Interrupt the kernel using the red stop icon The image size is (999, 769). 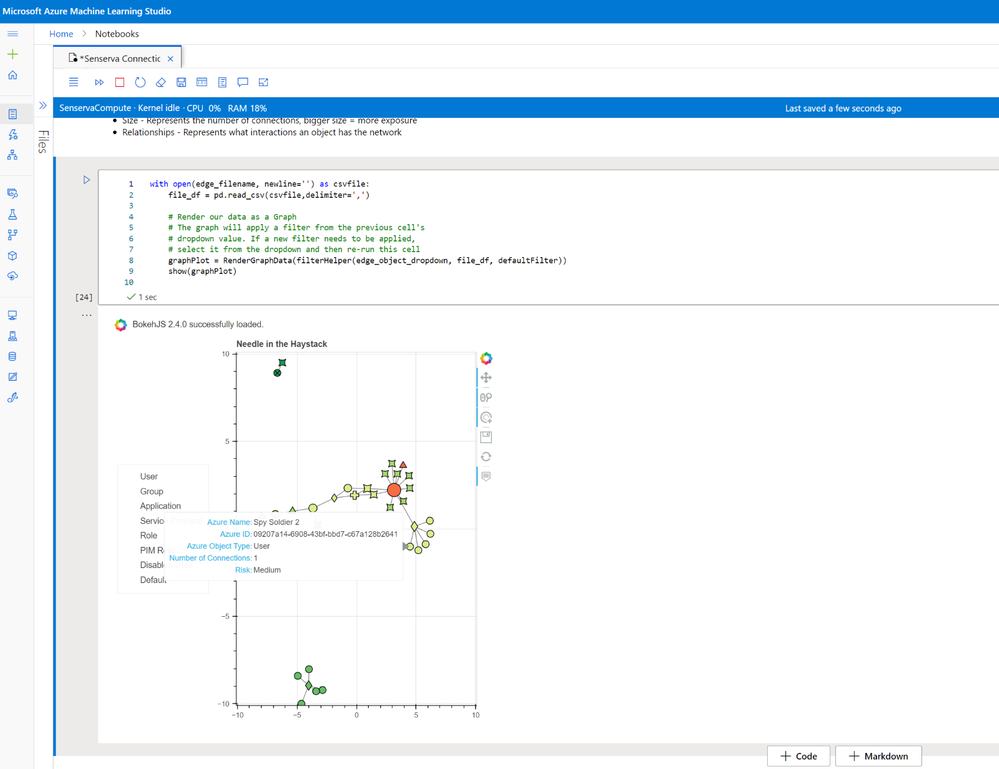coord(119,83)
